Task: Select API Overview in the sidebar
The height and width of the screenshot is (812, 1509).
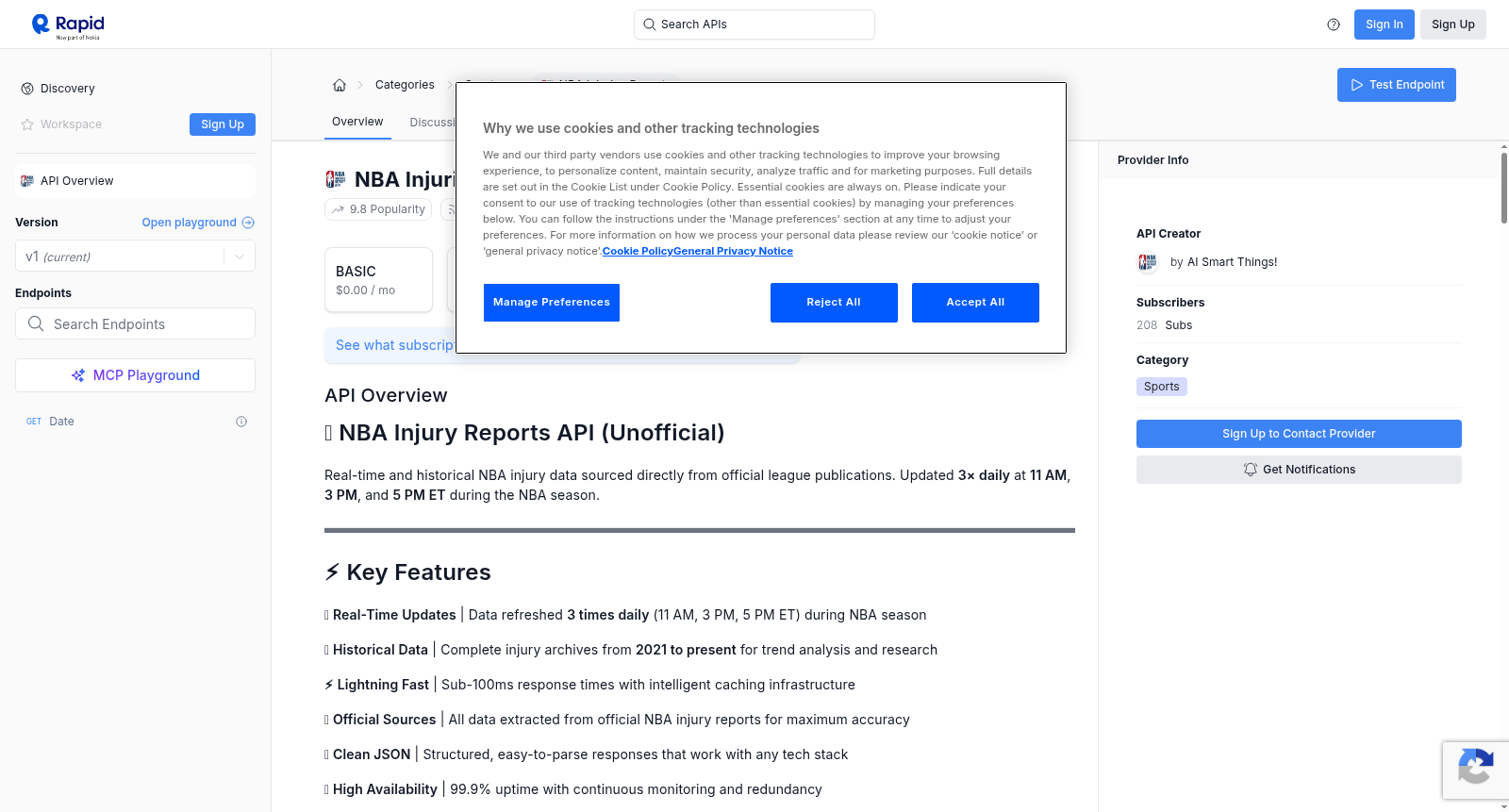Action: [x=135, y=181]
